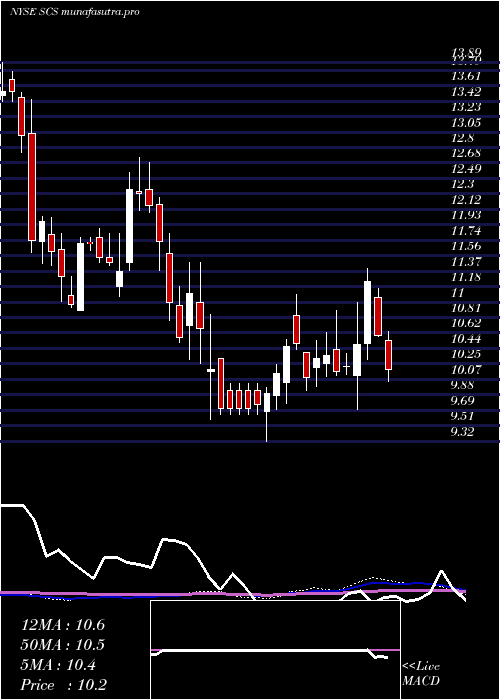Select the 11.93 price level label
The width and height of the screenshot is (500, 700).
[466, 215]
